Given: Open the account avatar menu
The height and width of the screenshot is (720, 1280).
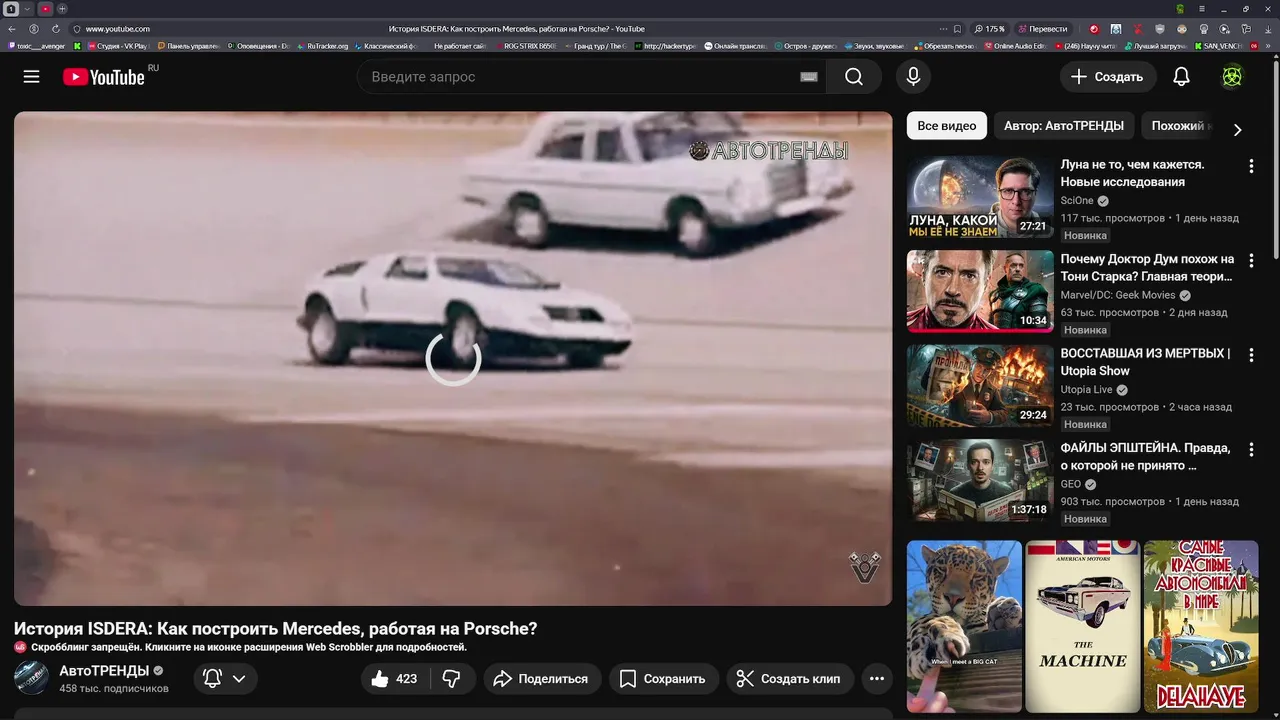Looking at the screenshot, I should (1232, 77).
